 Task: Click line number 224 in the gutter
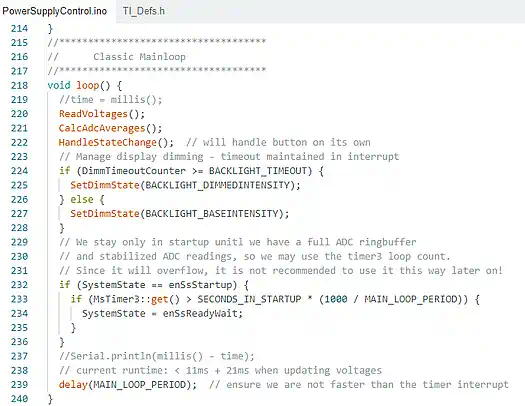[19, 171]
